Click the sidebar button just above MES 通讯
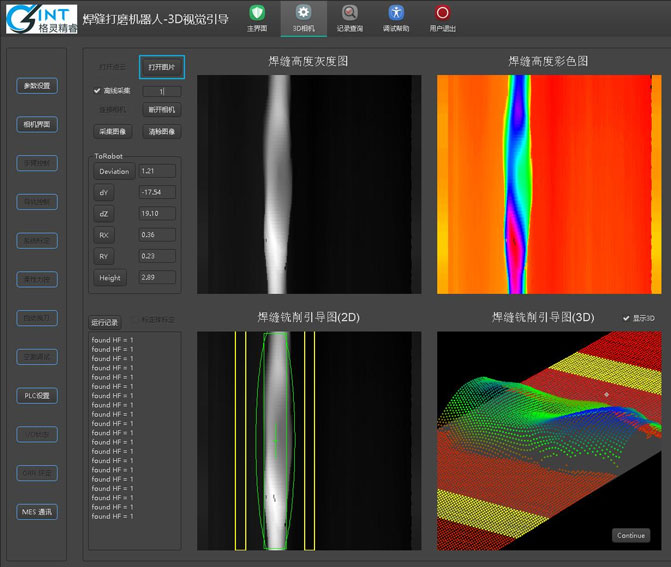 click(x=37, y=473)
